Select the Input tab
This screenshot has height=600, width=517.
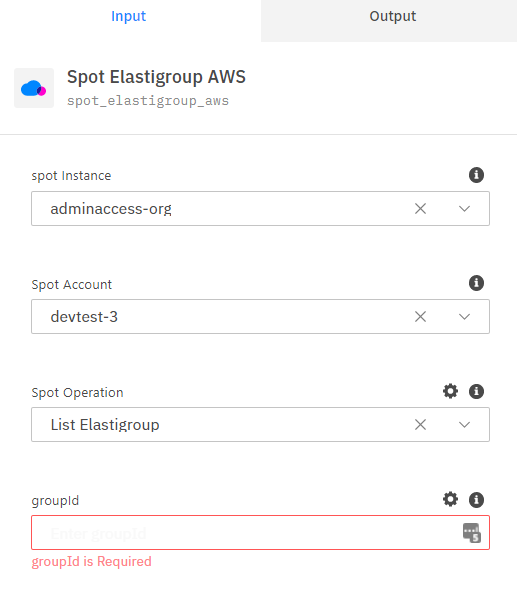129,16
